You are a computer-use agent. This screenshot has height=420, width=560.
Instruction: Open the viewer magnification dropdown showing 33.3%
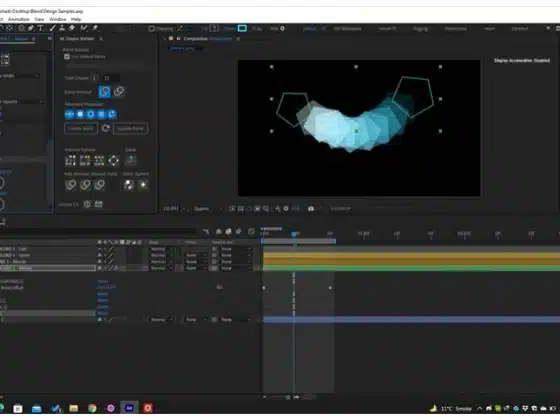pyautogui.click(x=174, y=209)
